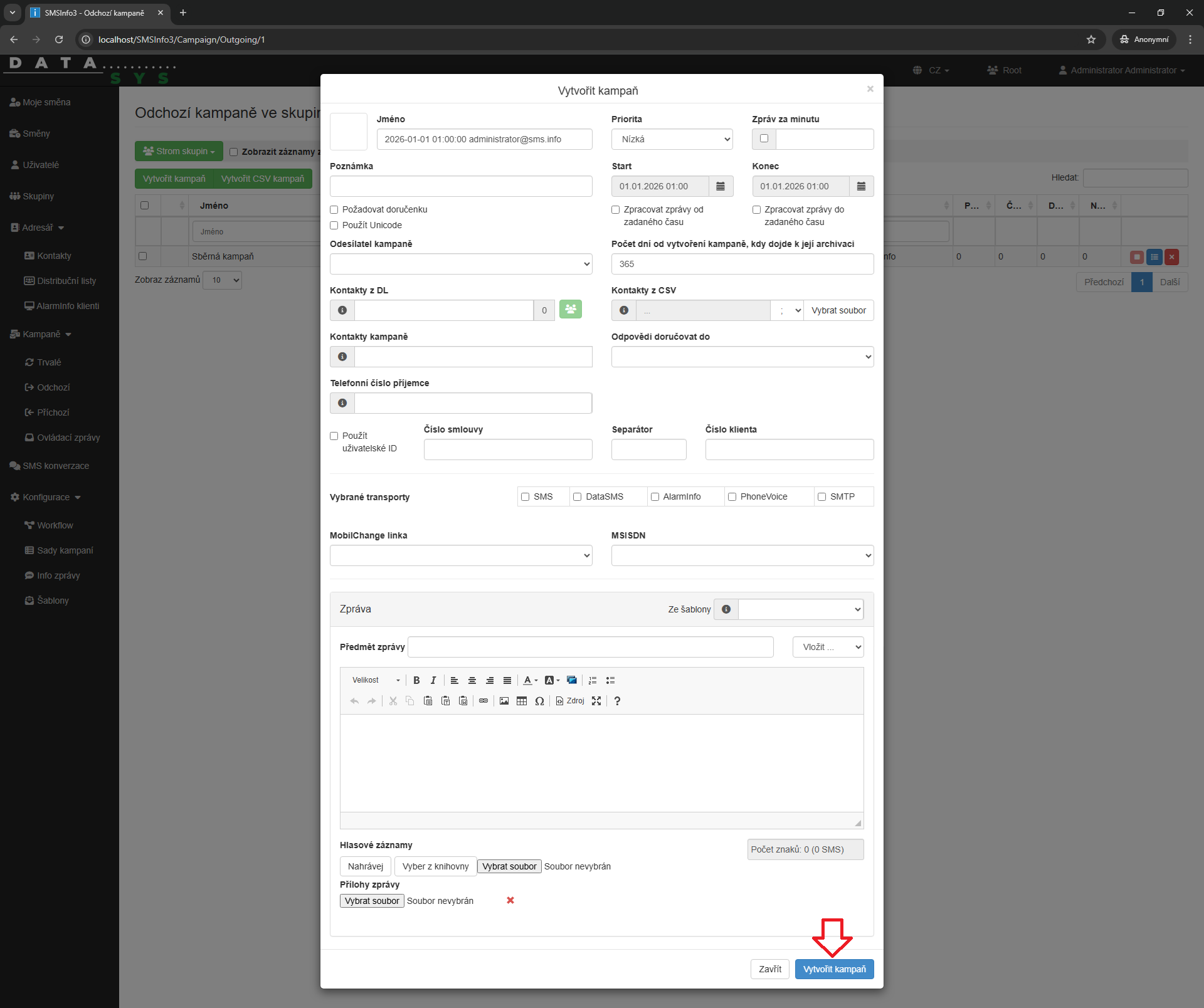
Task: Open the Ze šablony template dropdown
Action: click(801, 609)
